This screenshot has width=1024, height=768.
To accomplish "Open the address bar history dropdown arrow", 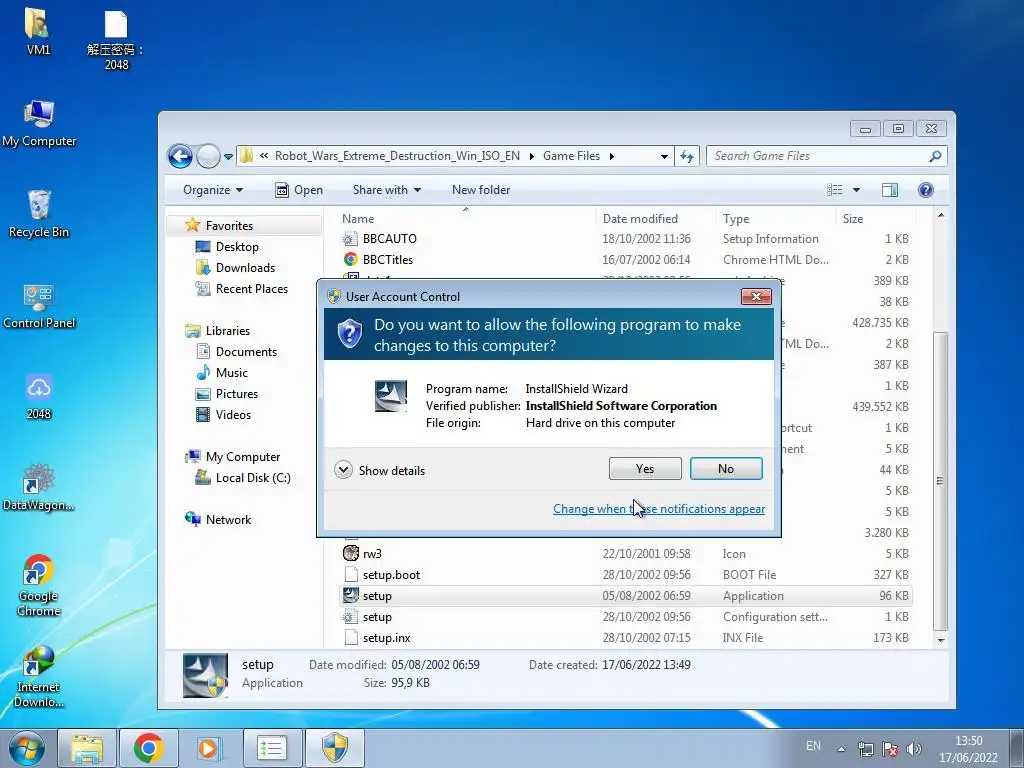I will pyautogui.click(x=664, y=157).
